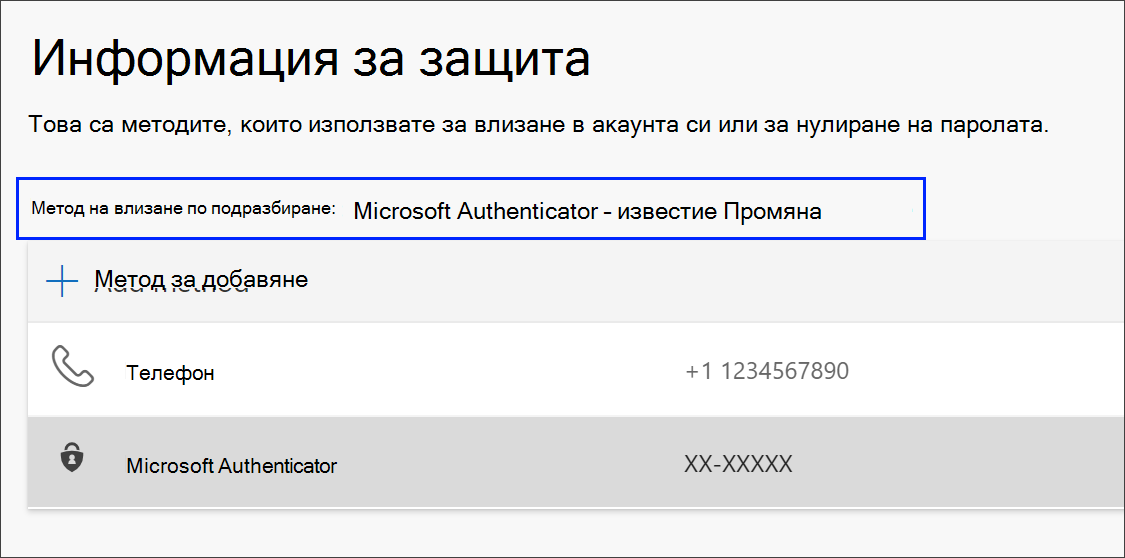Click the XX-XXXXX authenticator value
This screenshot has height=558, width=1125.
point(738,464)
